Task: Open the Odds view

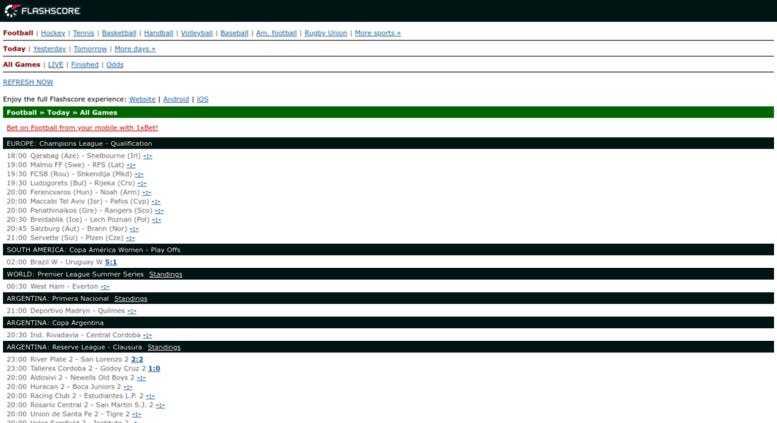Action: point(115,65)
